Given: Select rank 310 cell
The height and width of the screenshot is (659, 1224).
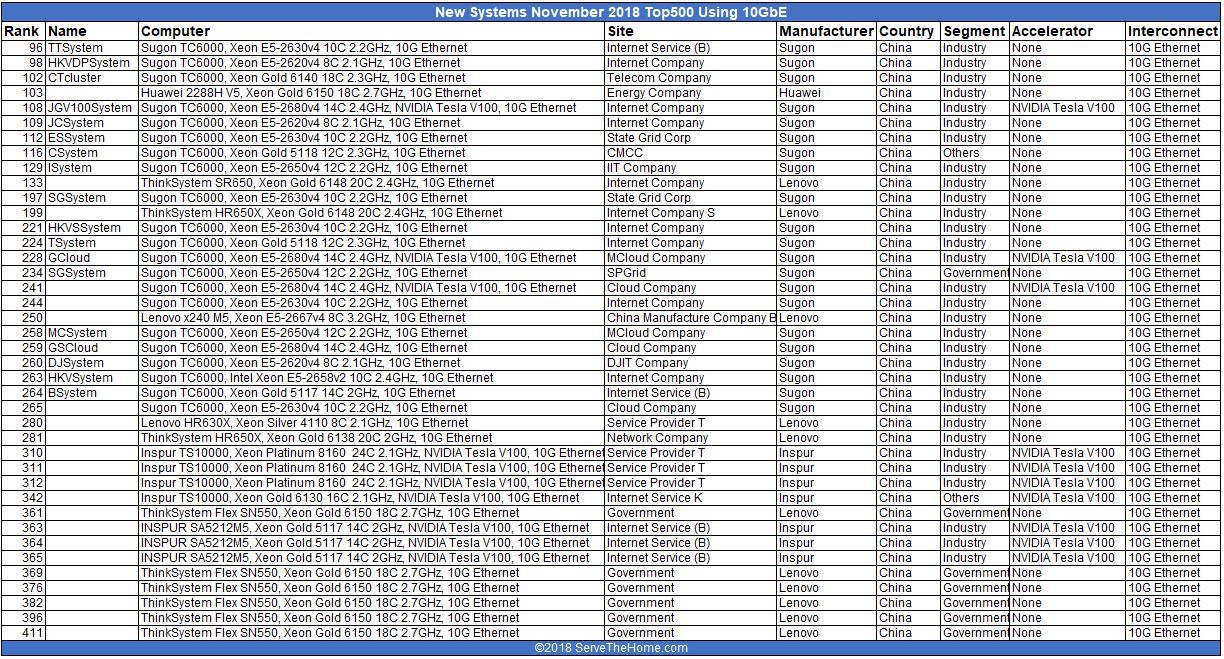Looking at the screenshot, I should pyautogui.click(x=23, y=453).
